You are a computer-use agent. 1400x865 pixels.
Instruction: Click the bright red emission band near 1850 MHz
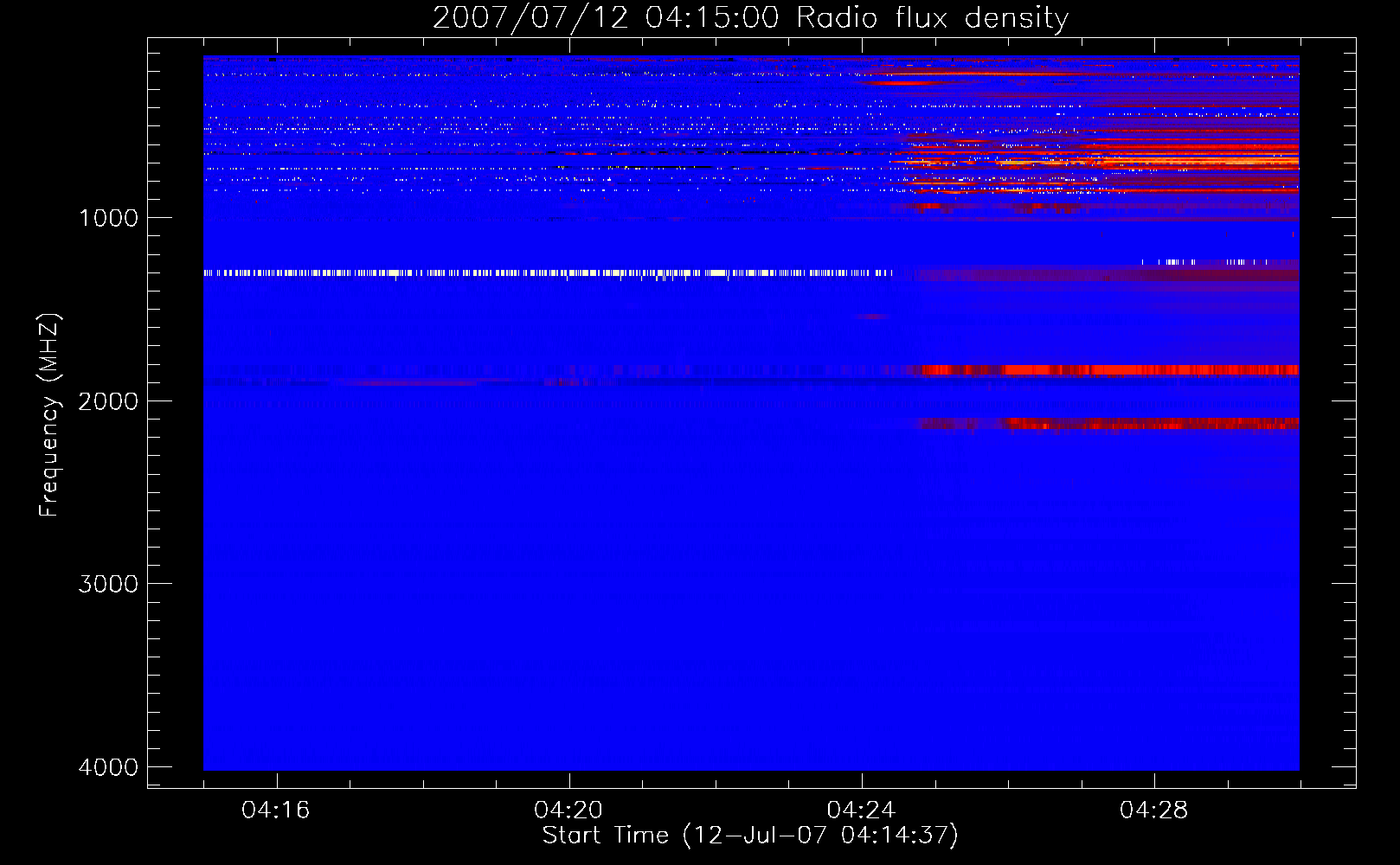[1109, 370]
